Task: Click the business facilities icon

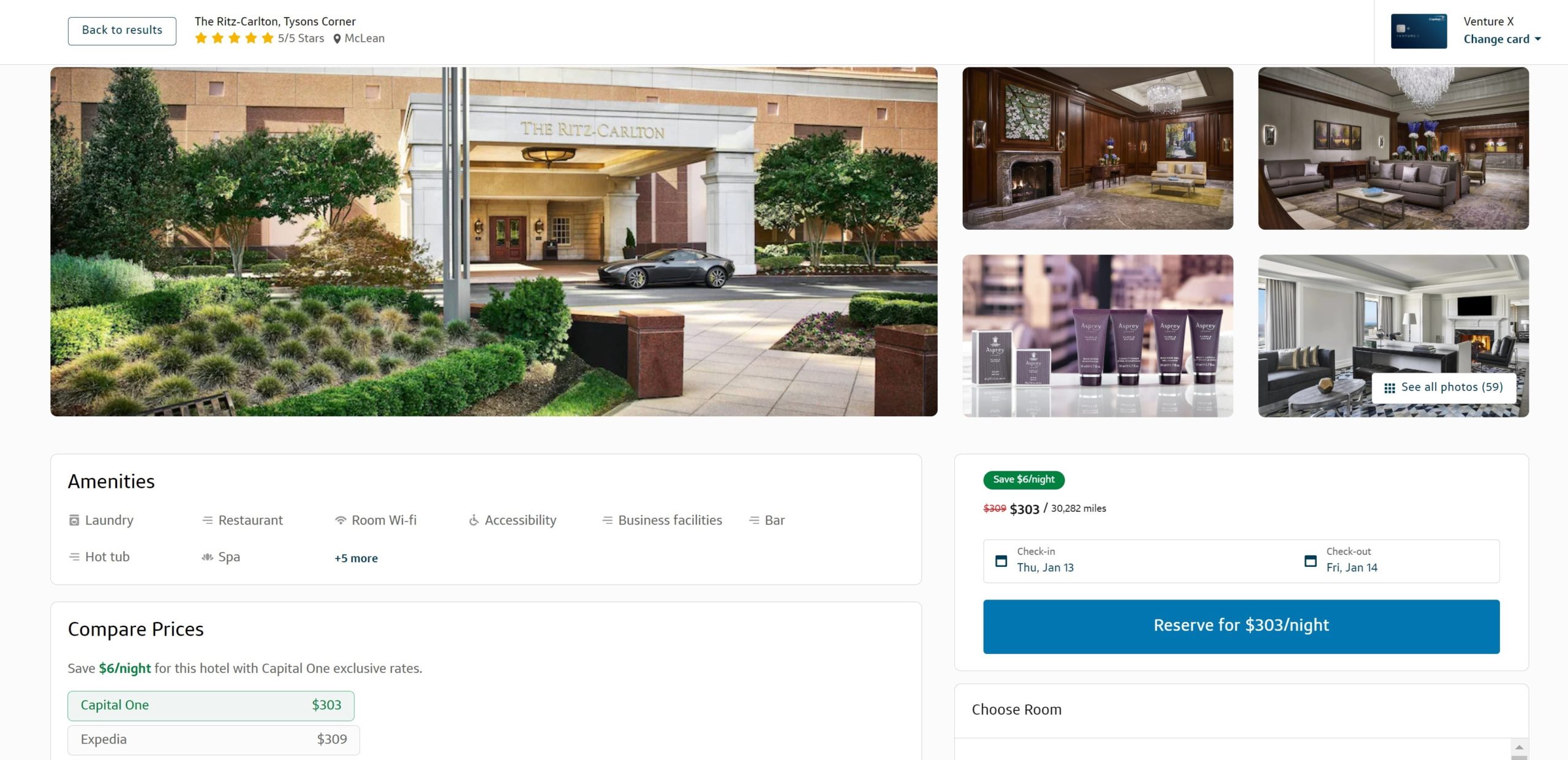Action: (x=605, y=519)
